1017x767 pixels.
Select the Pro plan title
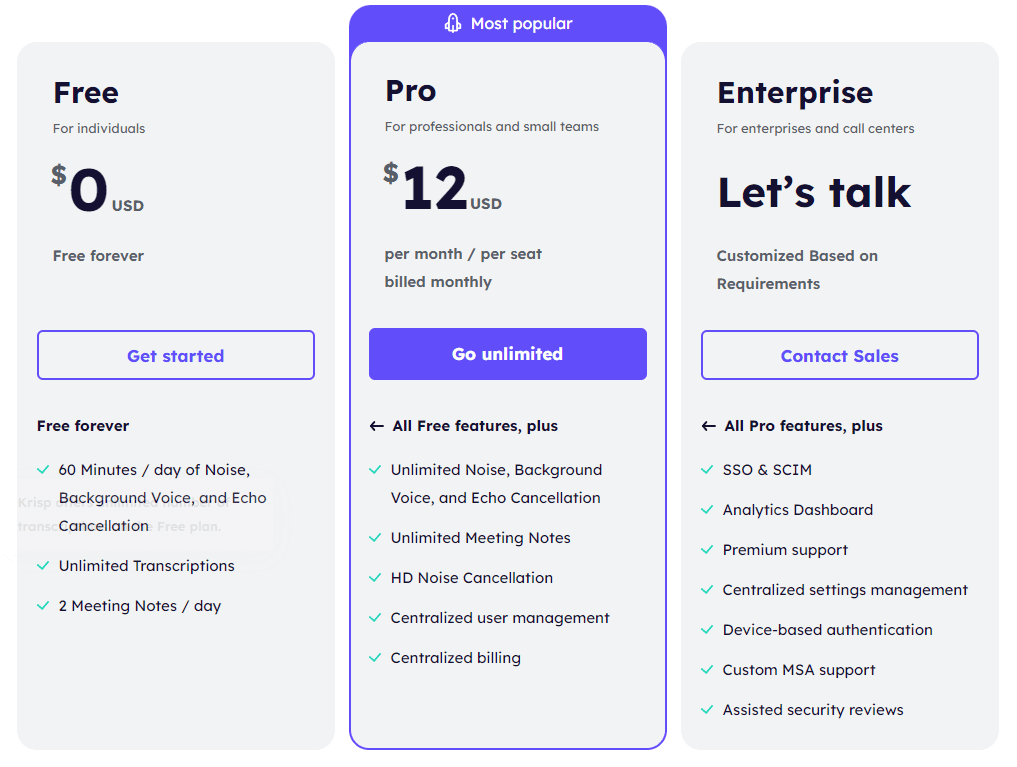(x=410, y=91)
